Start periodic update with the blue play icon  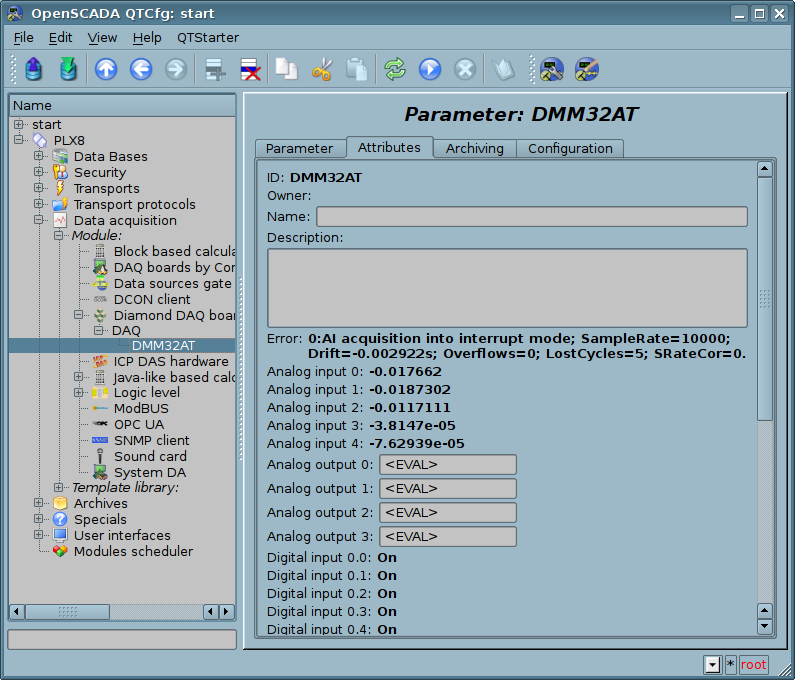(x=430, y=69)
